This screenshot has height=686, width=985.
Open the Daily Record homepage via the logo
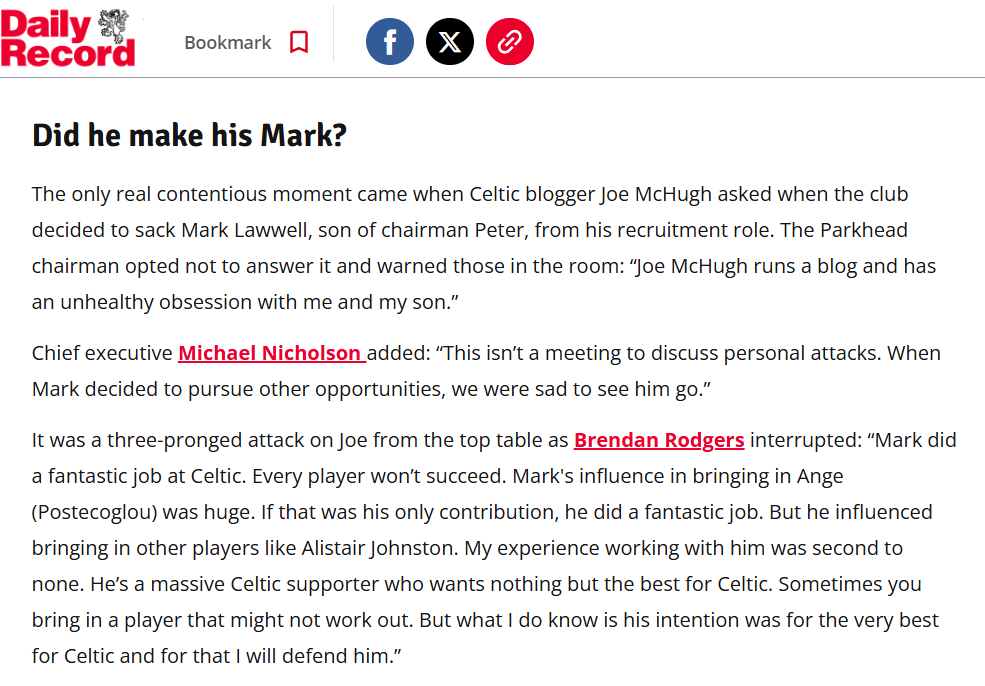point(68,39)
